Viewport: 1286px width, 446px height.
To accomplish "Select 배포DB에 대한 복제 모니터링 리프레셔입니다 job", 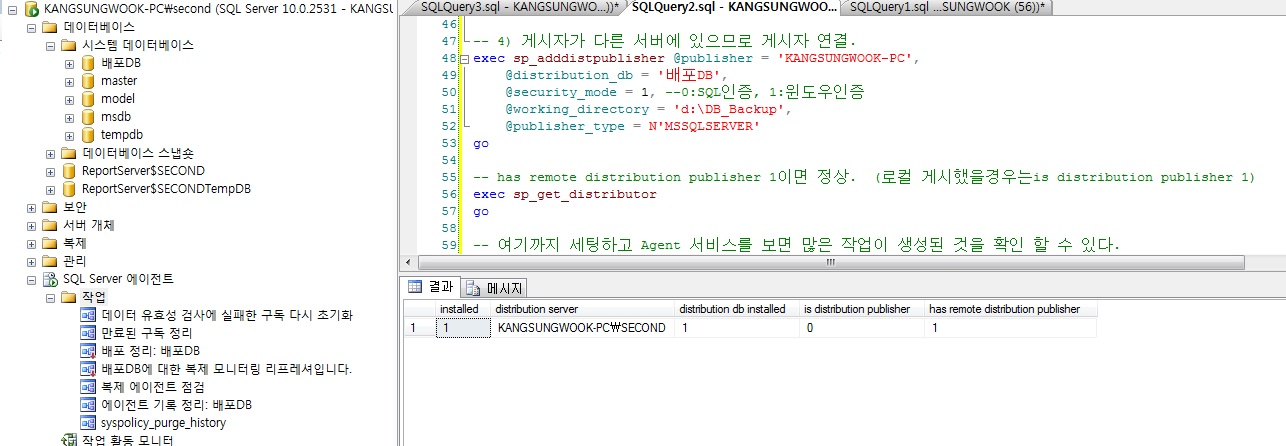I will tap(227, 369).
